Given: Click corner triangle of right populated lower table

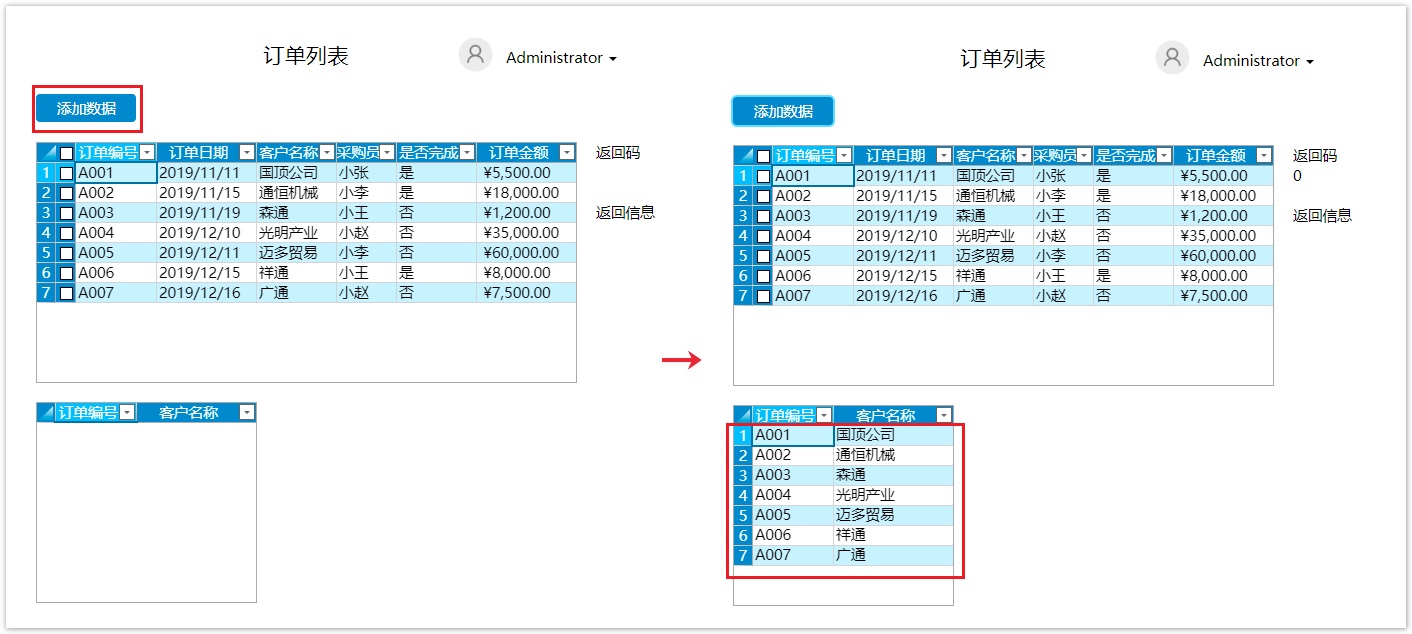Looking at the screenshot, I should point(743,416).
